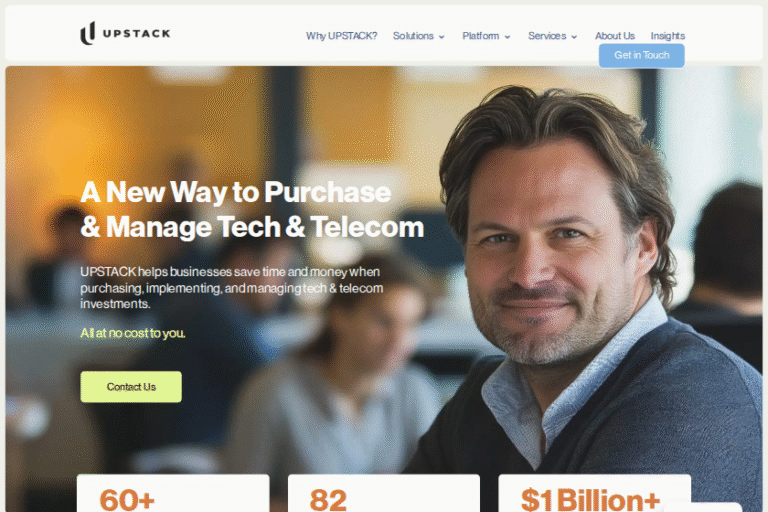The image size is (768, 512).
Task: Click the UPSTACK helps businesses description paragraph
Action: [x=231, y=288]
